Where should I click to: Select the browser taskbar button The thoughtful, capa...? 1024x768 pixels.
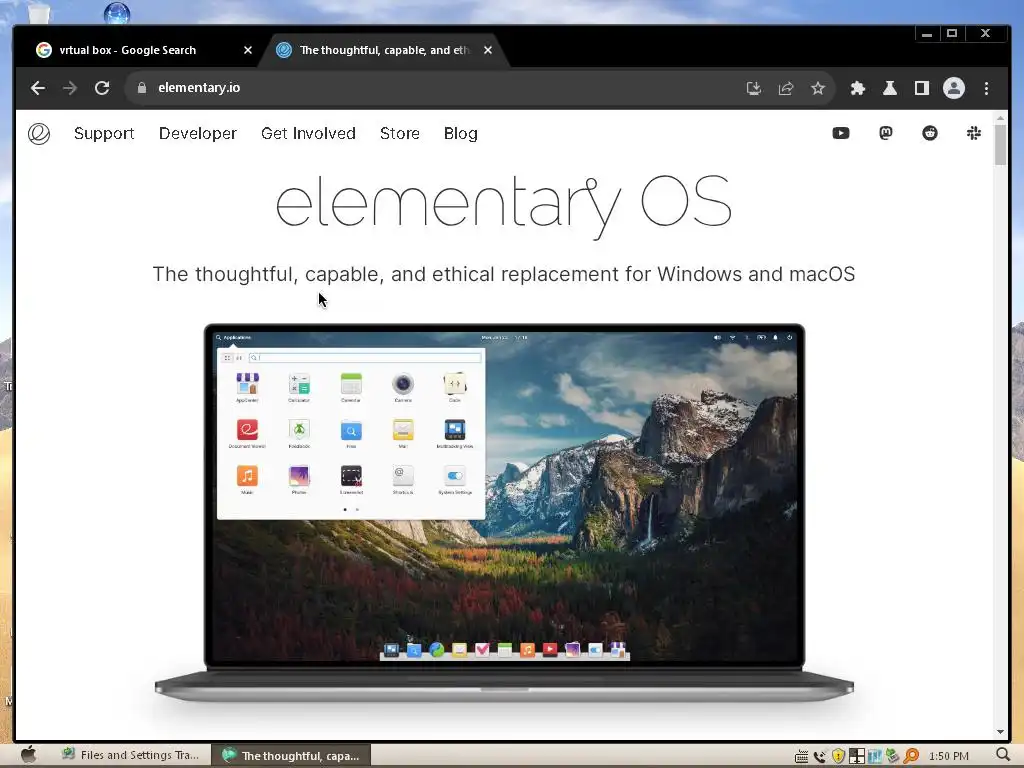tap(291, 756)
